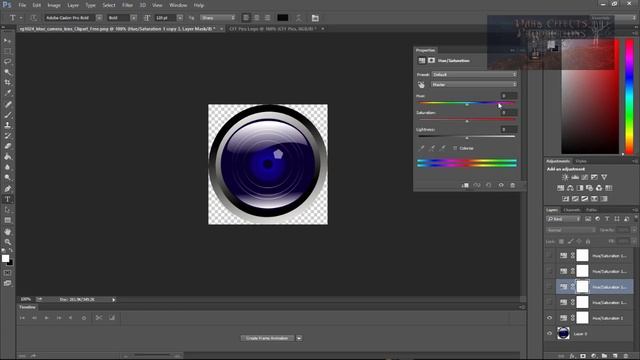640x360 pixels.
Task: Switch to the second document tab
Action: pos(273,29)
